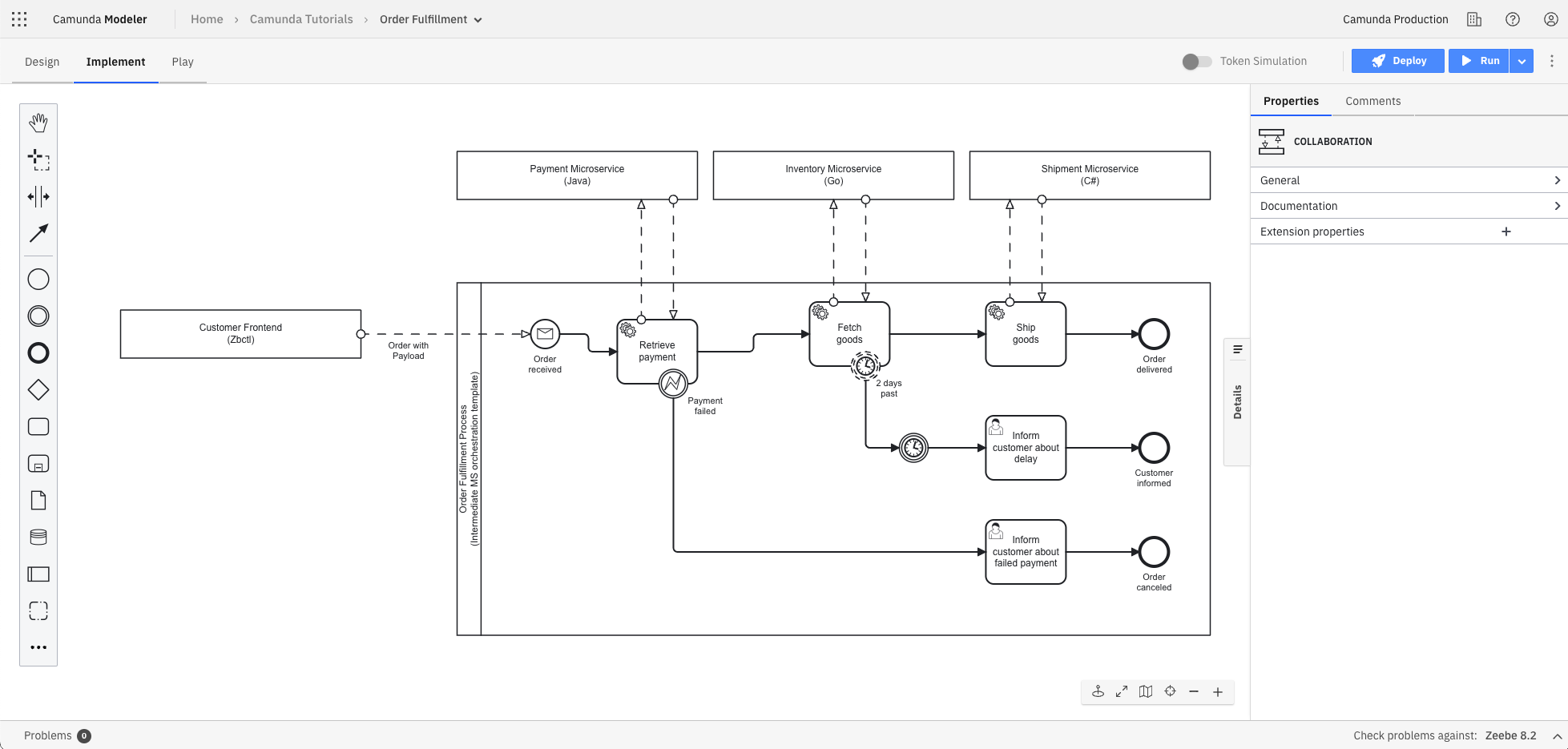Create a group from palette
This screenshot has height=749, width=1568.
pos(38,611)
